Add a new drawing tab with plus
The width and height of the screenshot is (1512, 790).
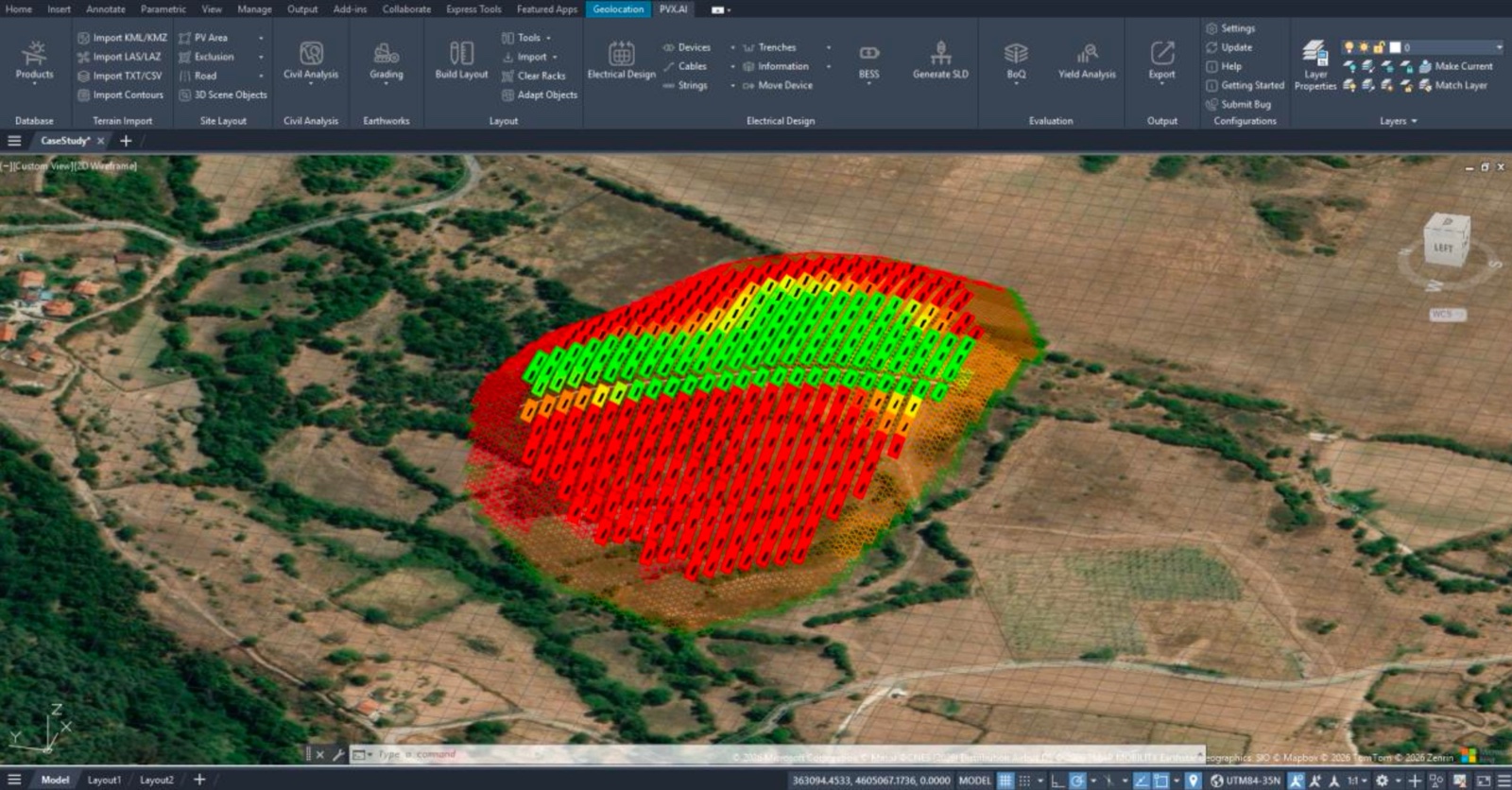tap(126, 141)
